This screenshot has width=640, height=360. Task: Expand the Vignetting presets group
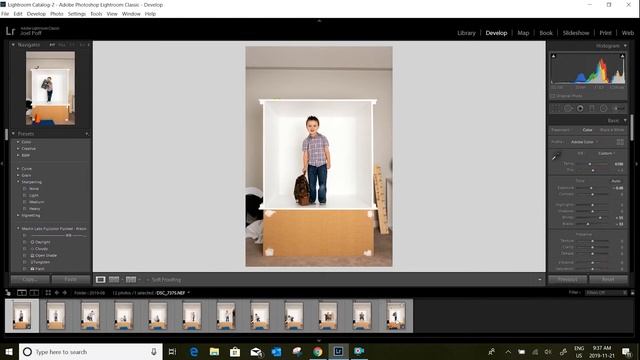coord(18,215)
